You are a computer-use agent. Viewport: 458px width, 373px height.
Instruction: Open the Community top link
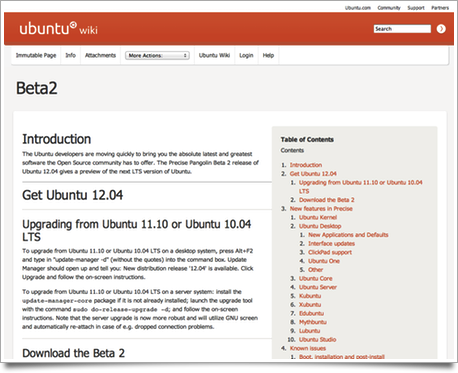pos(389,8)
